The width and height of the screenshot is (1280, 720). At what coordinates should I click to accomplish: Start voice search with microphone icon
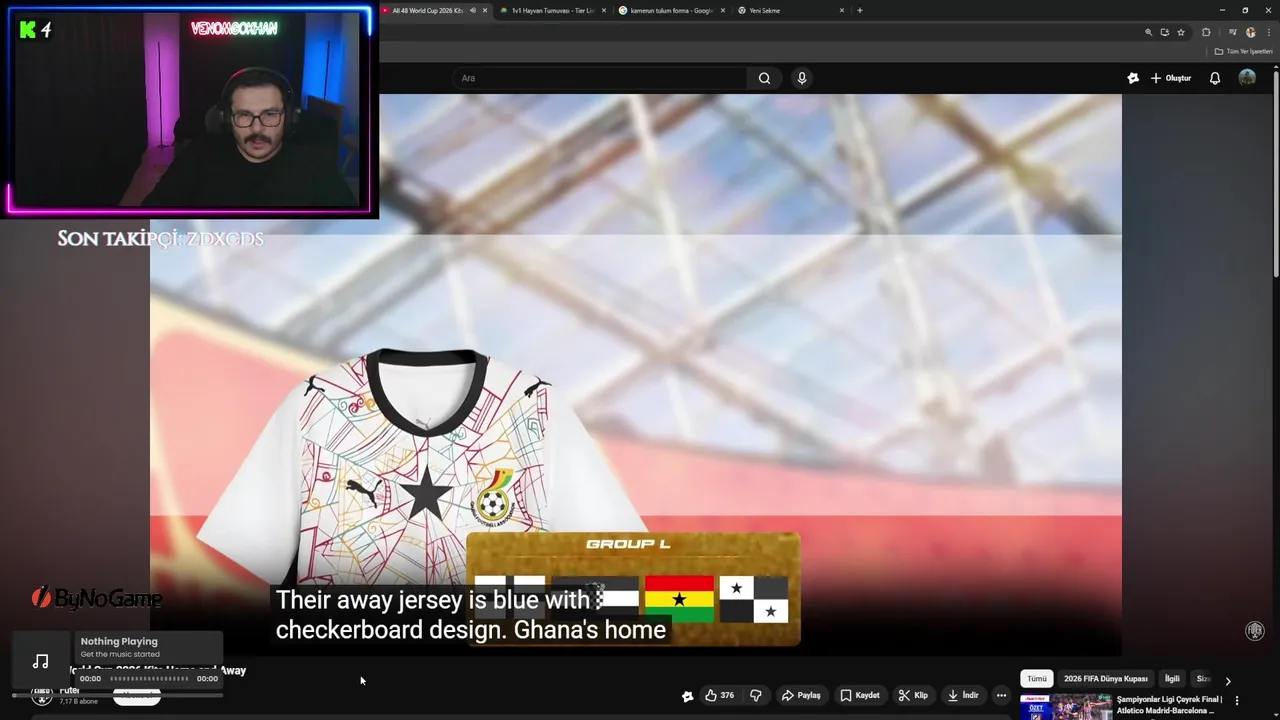(x=801, y=78)
